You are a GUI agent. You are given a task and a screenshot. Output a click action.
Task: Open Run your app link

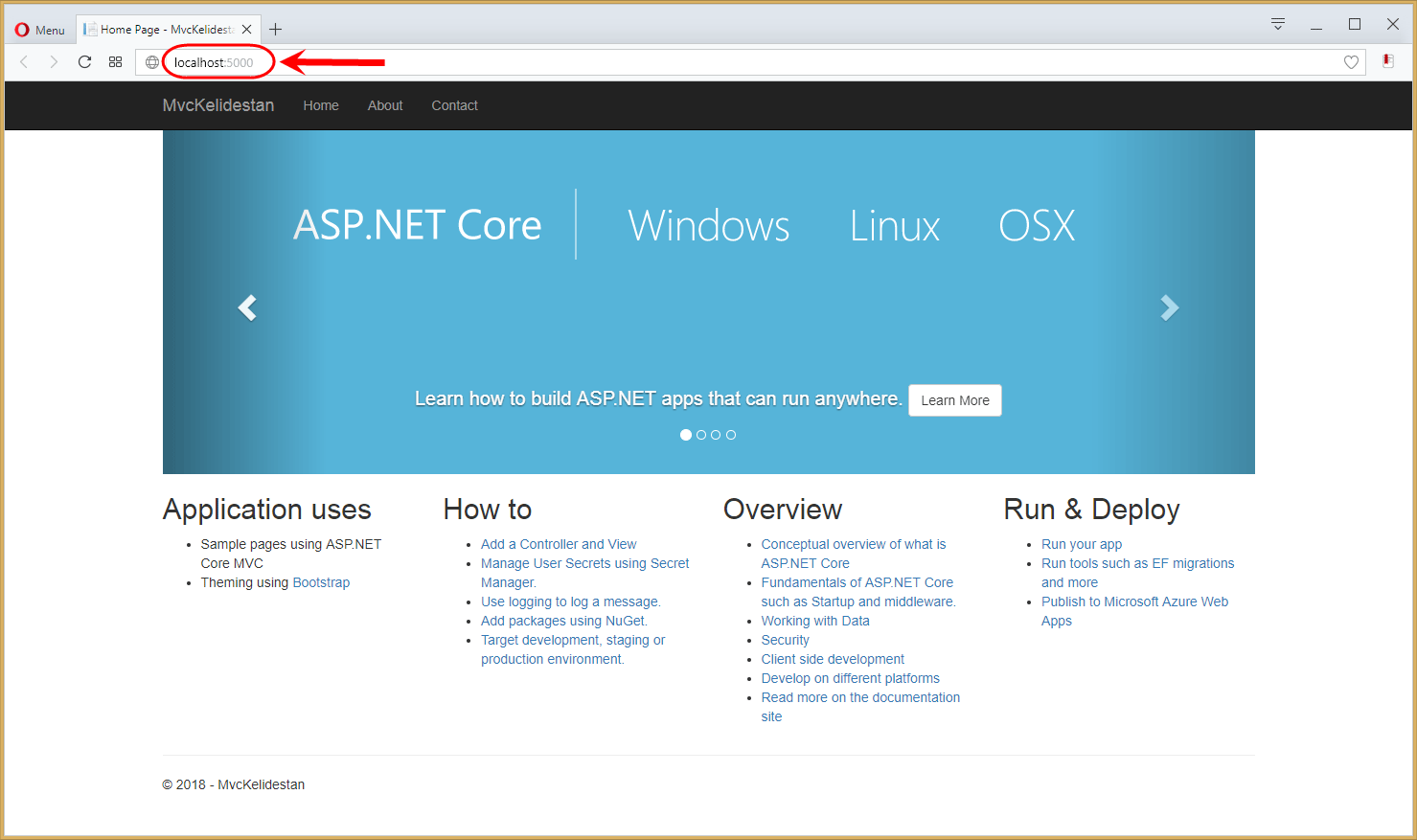click(x=1082, y=544)
